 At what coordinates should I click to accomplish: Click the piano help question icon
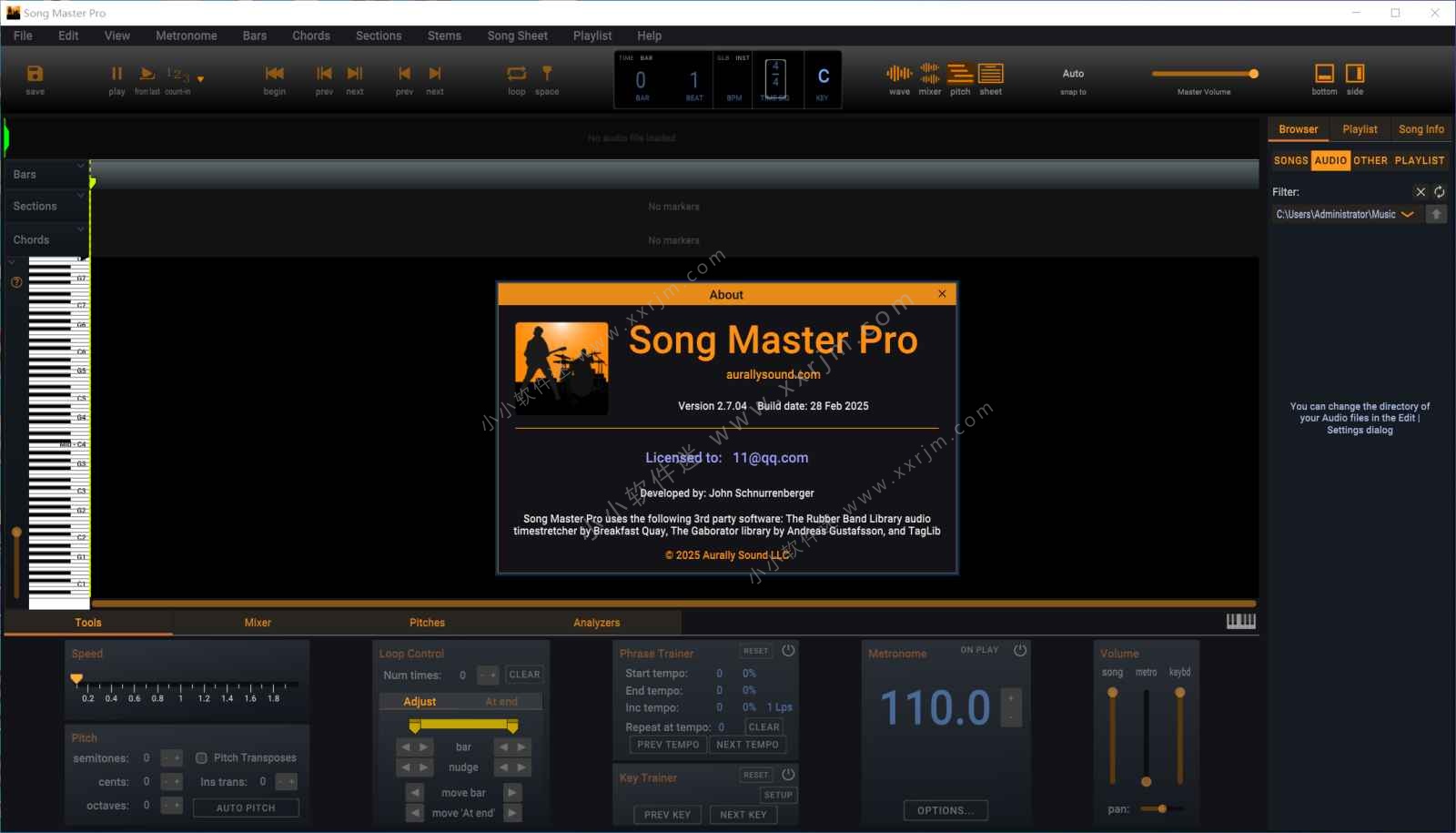tap(16, 282)
